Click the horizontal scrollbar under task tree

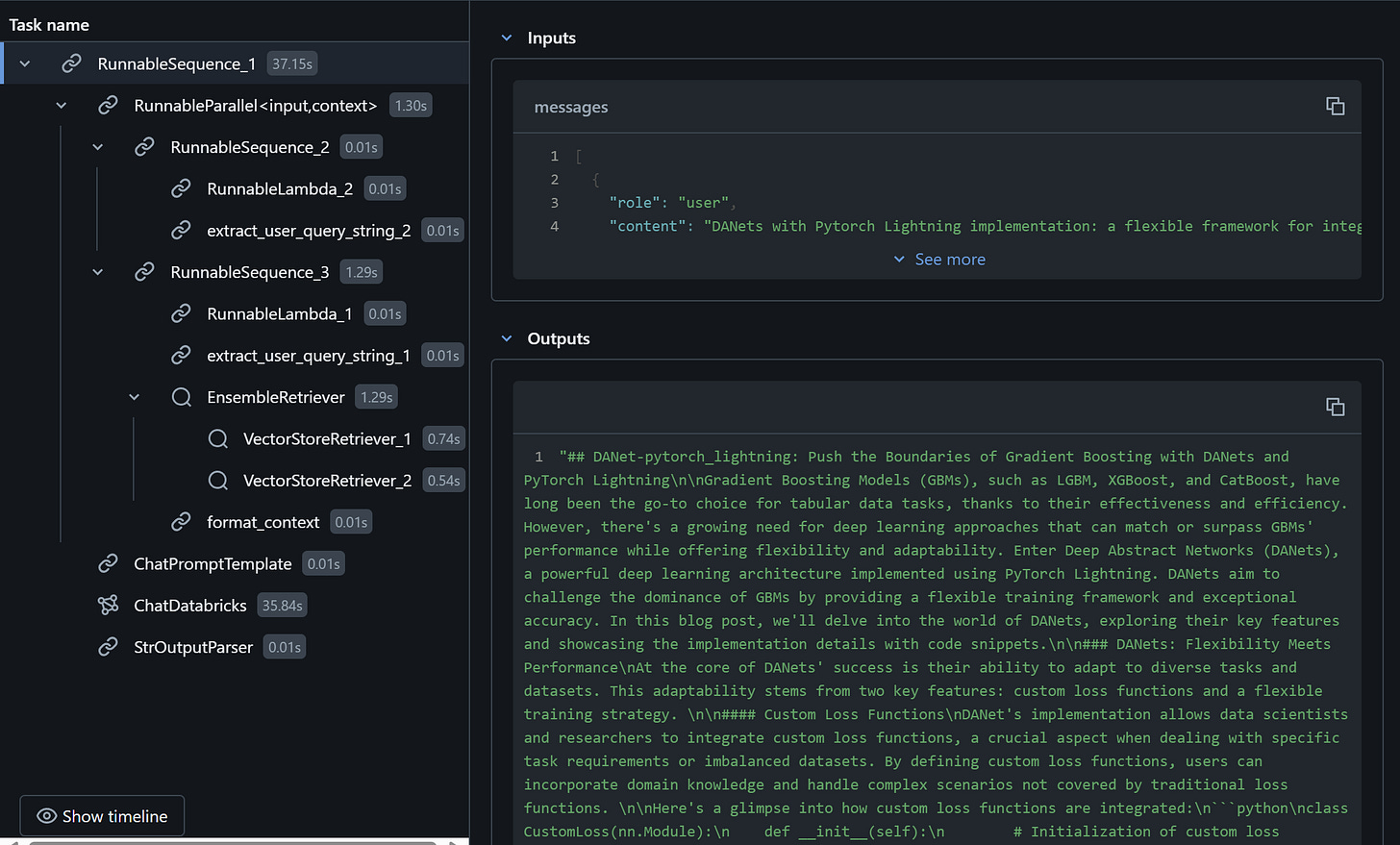[233, 842]
